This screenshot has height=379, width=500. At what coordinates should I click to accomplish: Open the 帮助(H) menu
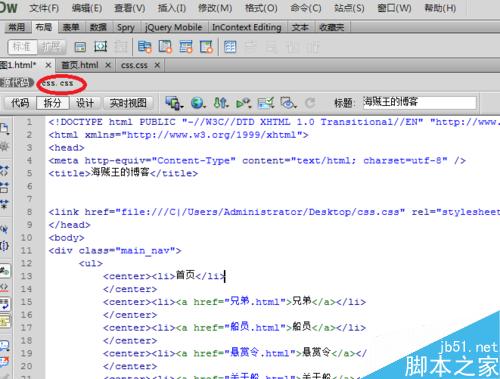[440, 8]
